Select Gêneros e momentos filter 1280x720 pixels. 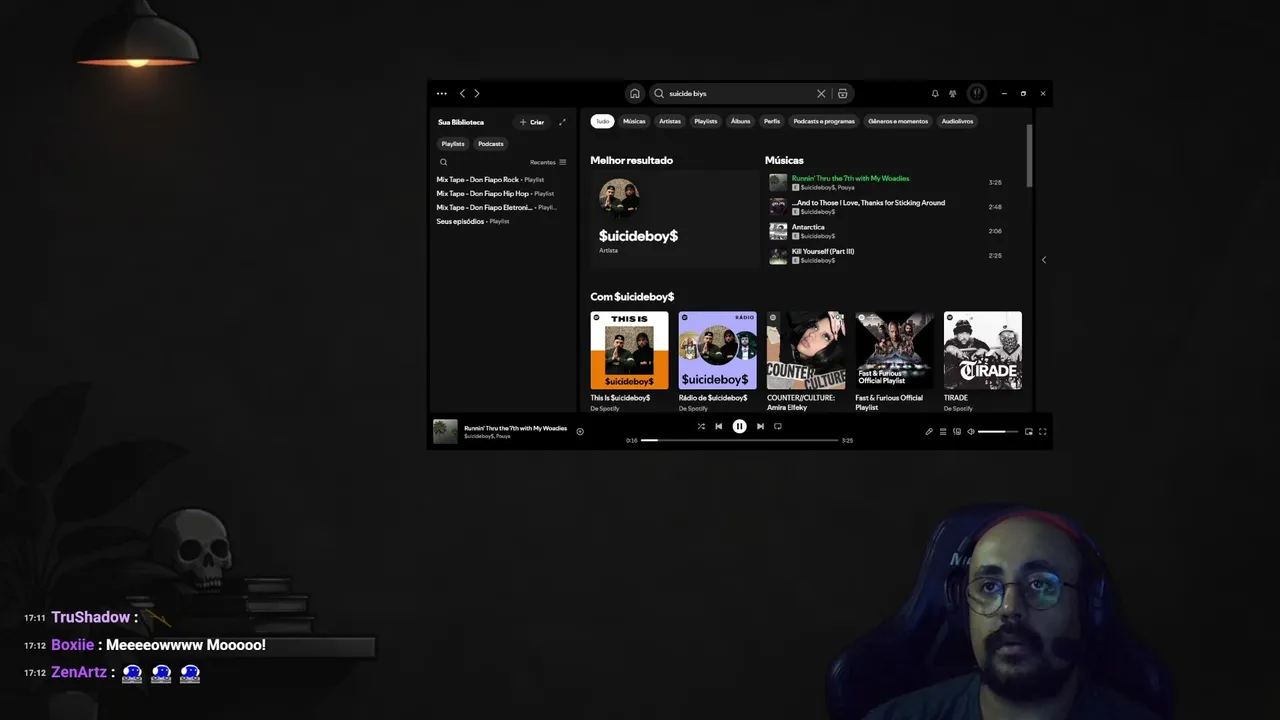[x=898, y=121]
